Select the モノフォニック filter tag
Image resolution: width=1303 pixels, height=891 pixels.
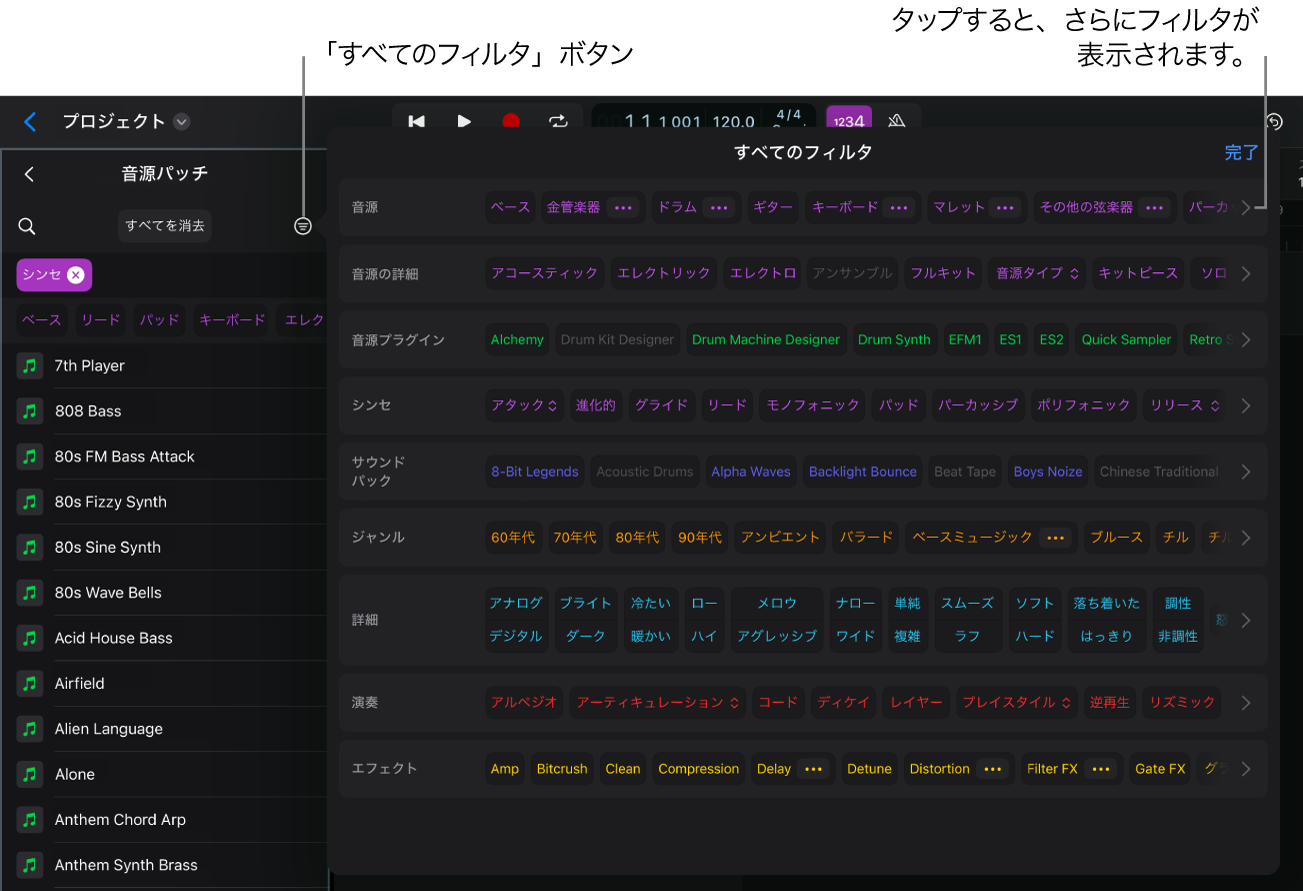813,406
